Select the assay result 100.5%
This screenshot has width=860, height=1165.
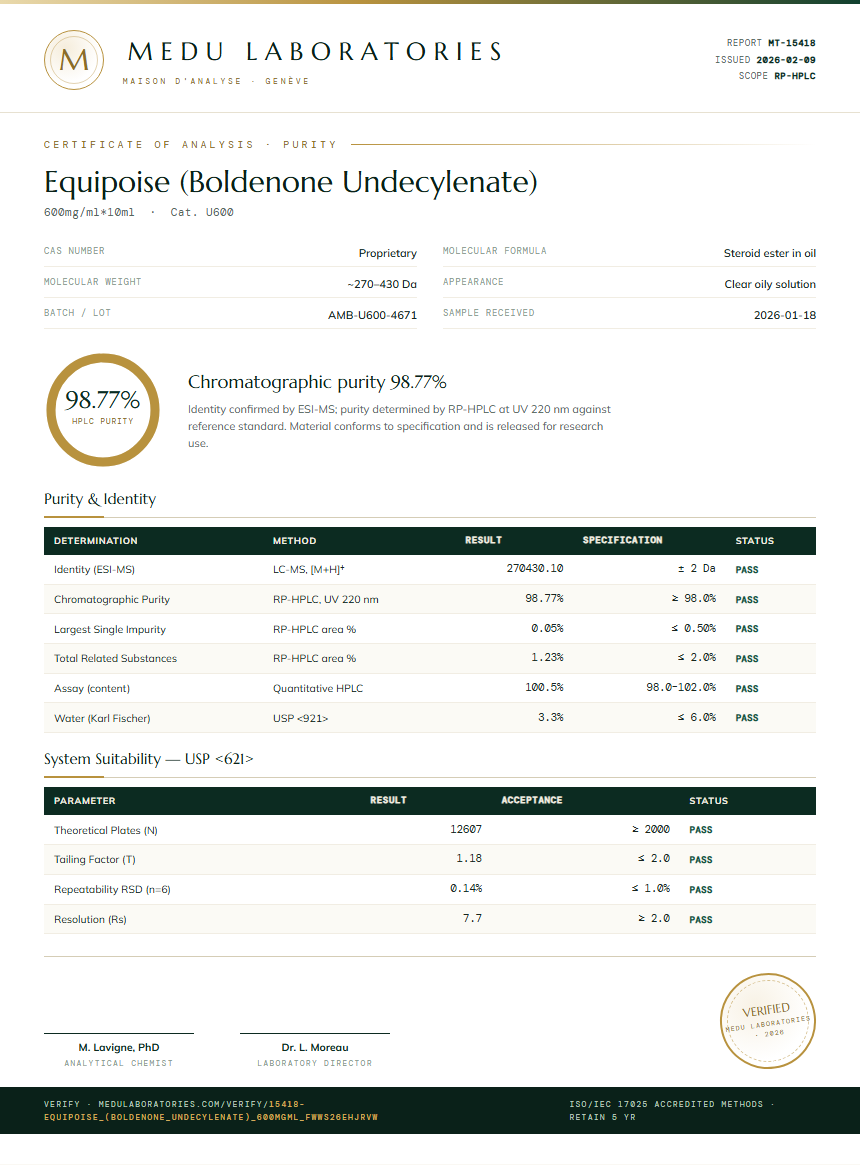(545, 687)
